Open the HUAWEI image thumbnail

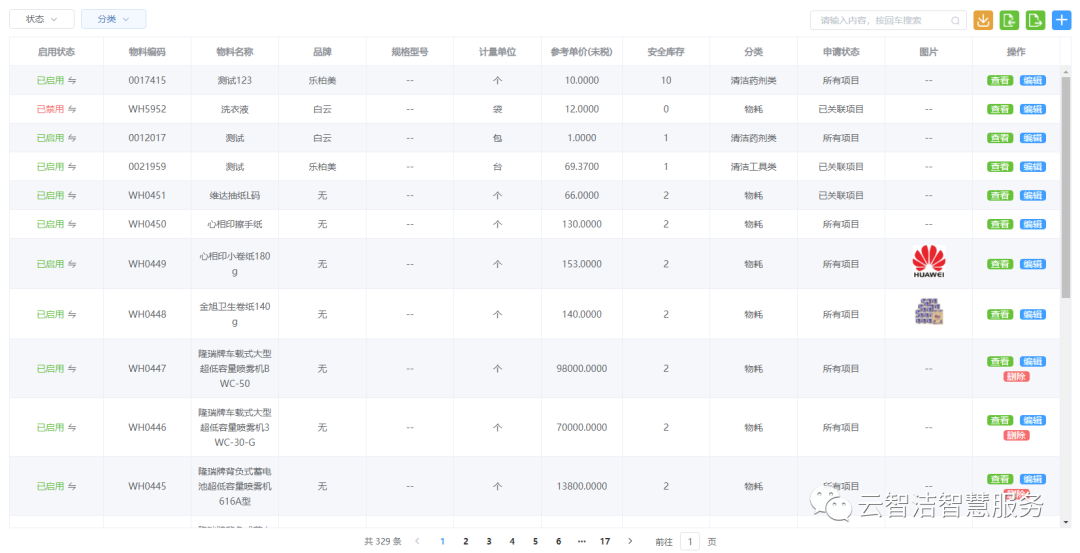(928, 263)
